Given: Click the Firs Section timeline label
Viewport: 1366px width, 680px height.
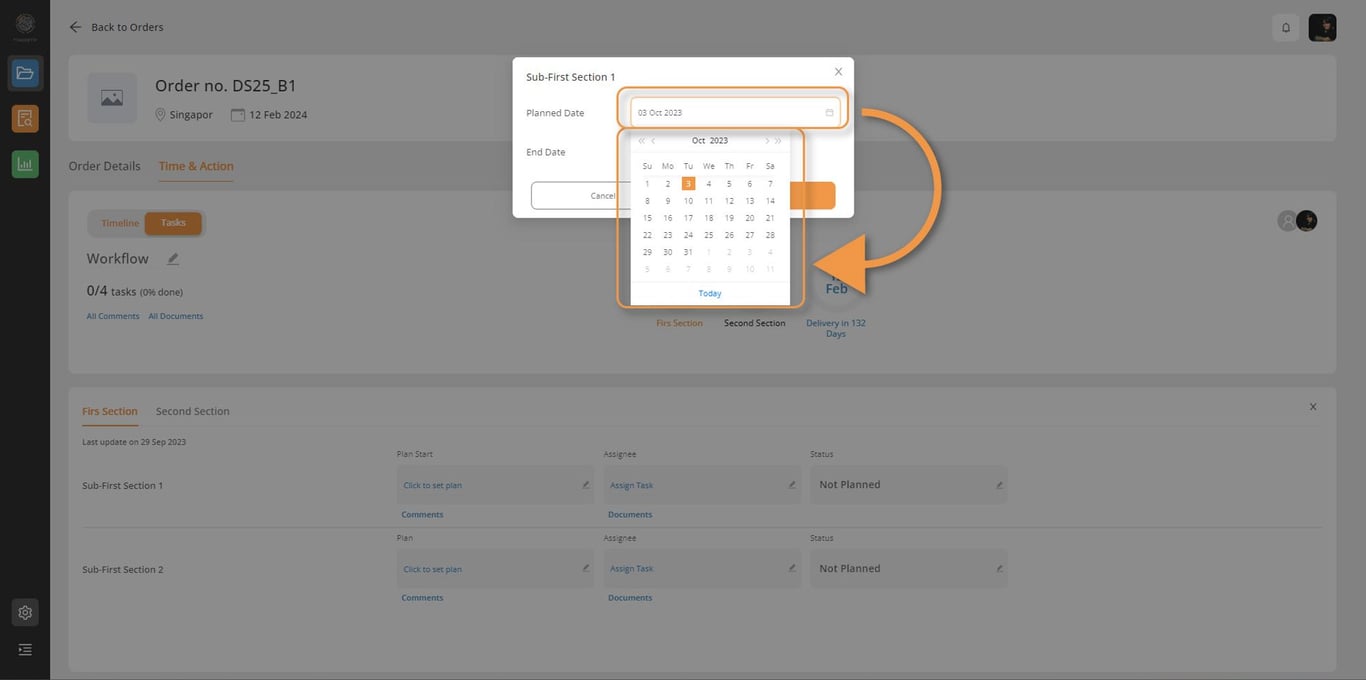Looking at the screenshot, I should click(x=680, y=323).
